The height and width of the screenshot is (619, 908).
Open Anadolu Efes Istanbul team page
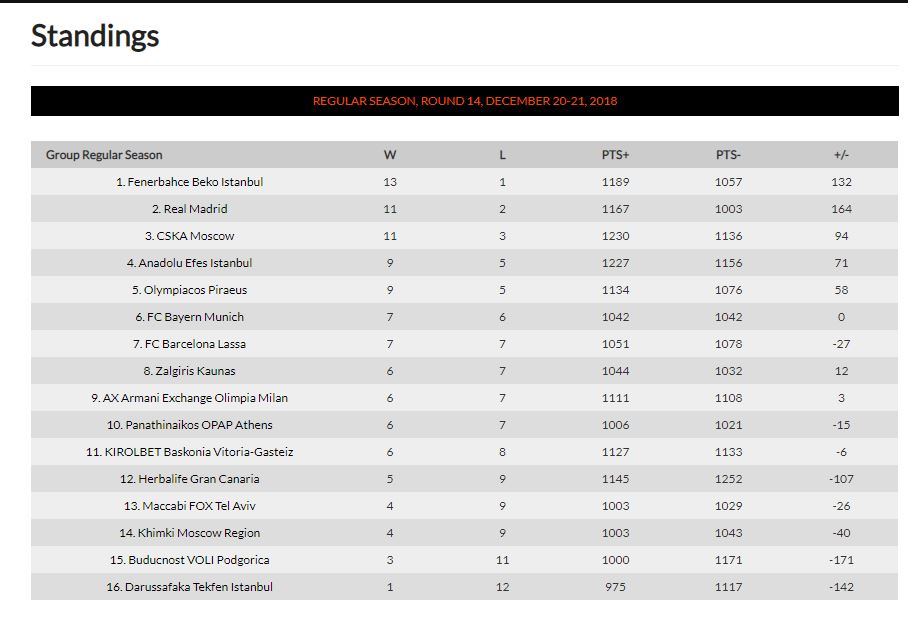195,263
